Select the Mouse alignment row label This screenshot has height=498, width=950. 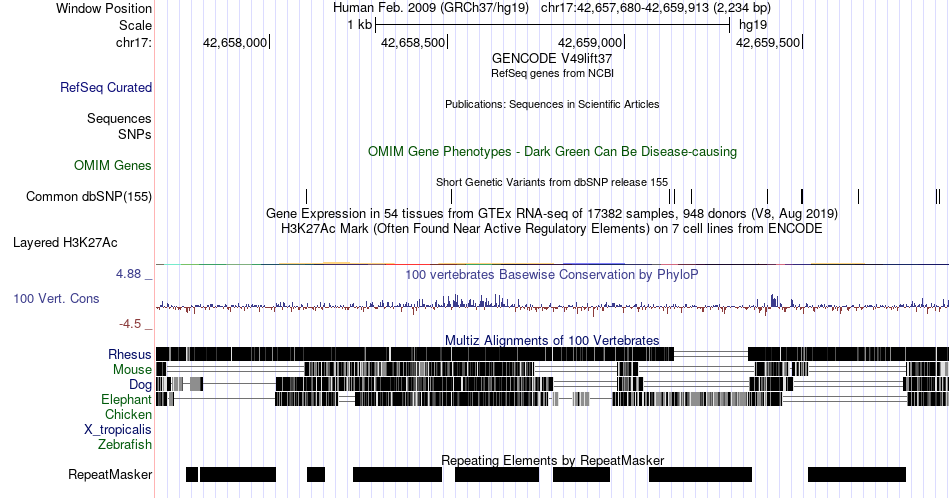point(132,369)
